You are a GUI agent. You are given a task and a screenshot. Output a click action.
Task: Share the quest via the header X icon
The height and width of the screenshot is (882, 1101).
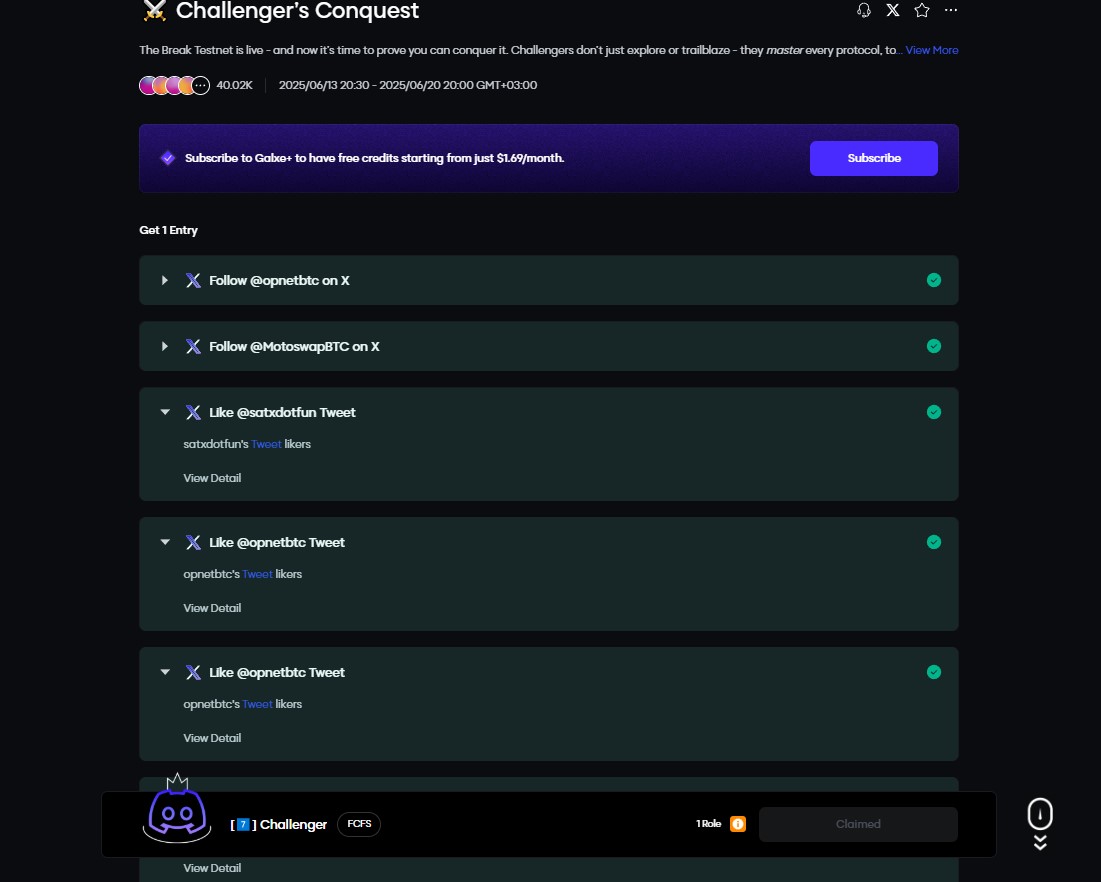[893, 10]
